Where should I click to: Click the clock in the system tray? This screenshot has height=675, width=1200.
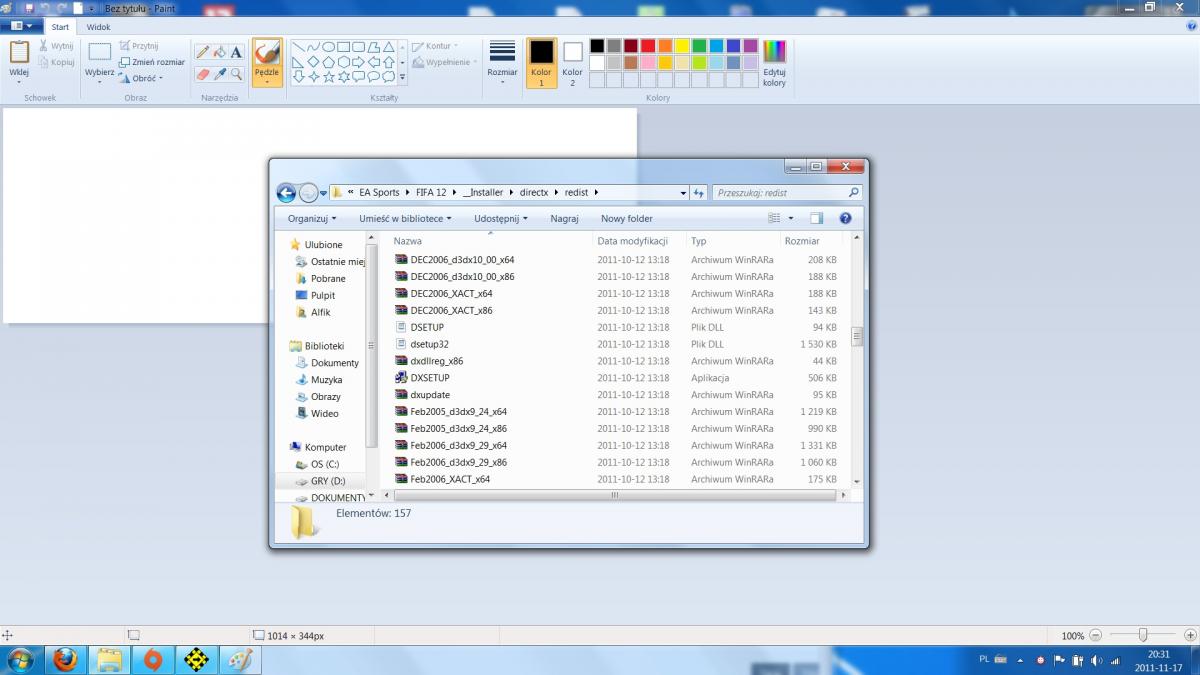1159,660
